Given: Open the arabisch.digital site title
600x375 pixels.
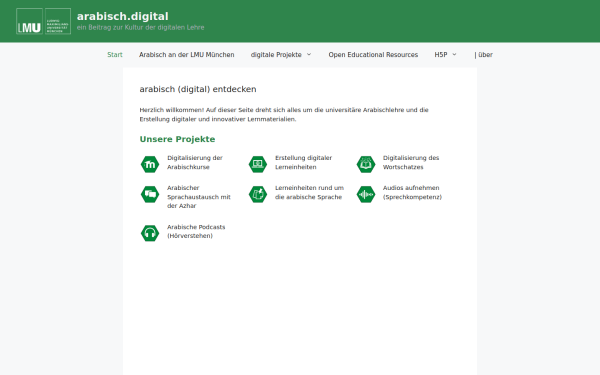Looking at the screenshot, I should 122,16.
